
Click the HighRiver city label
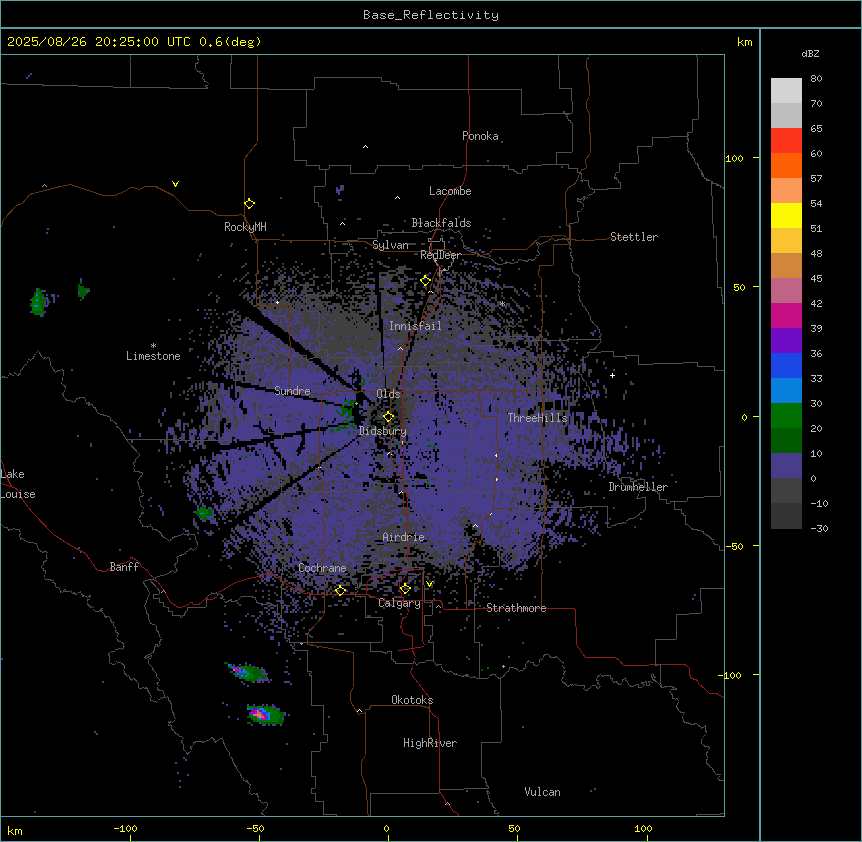coord(430,743)
